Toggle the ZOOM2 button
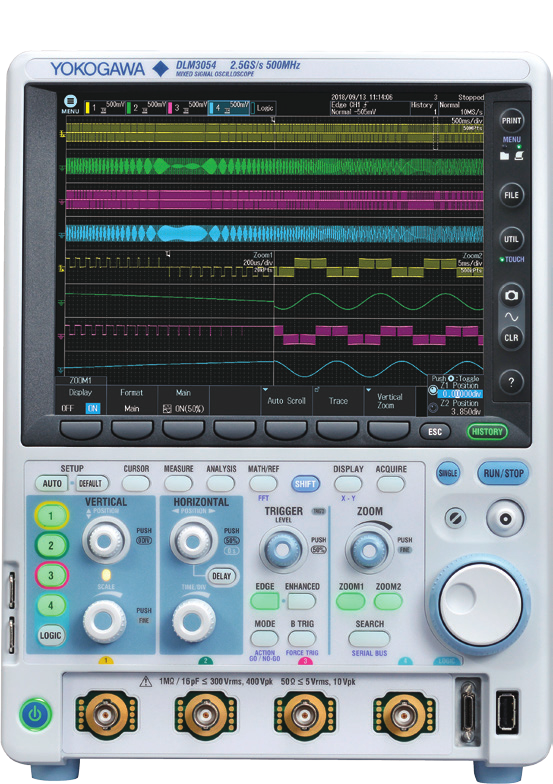 click(x=388, y=602)
